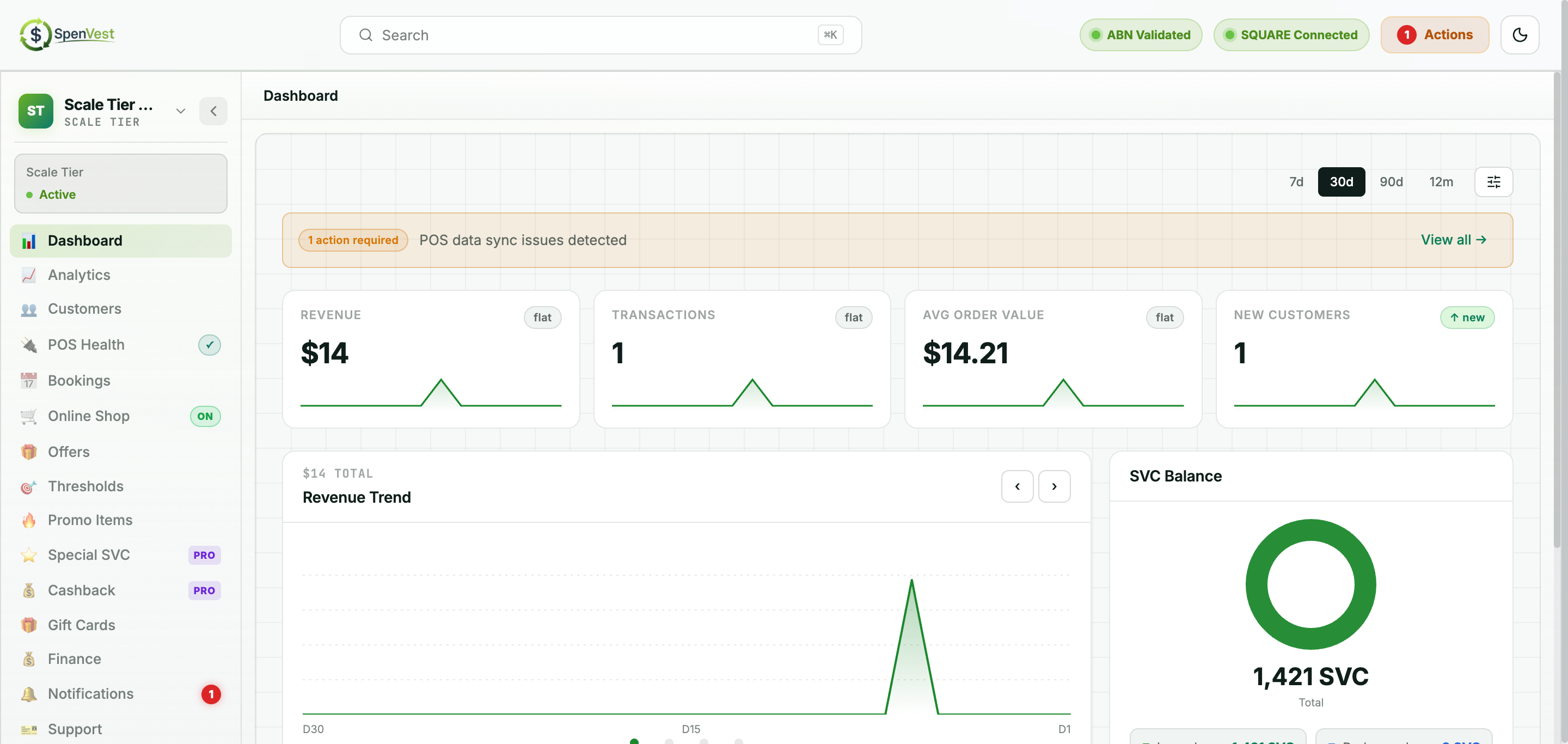Image resolution: width=1568 pixels, height=744 pixels.
Task: Click the Offers gift icon
Action: (29, 453)
